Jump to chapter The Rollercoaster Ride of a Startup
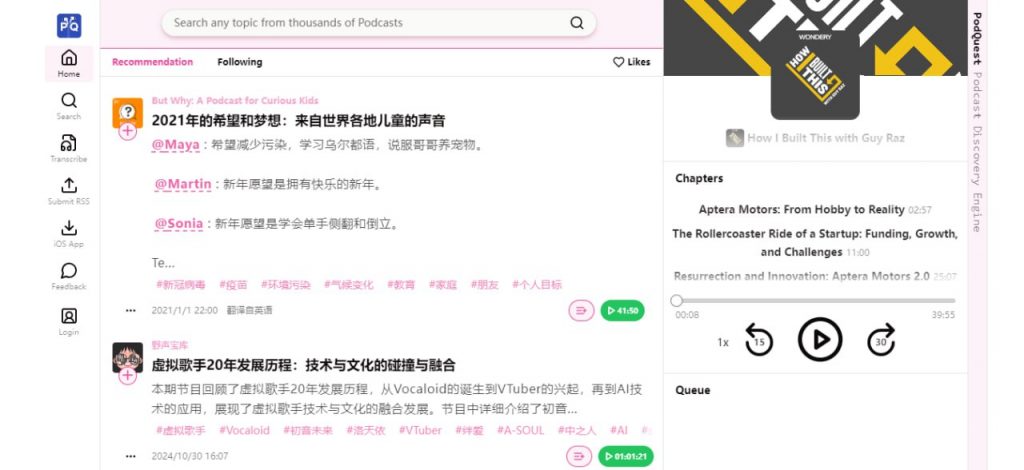The width and height of the screenshot is (1024, 470). point(815,243)
